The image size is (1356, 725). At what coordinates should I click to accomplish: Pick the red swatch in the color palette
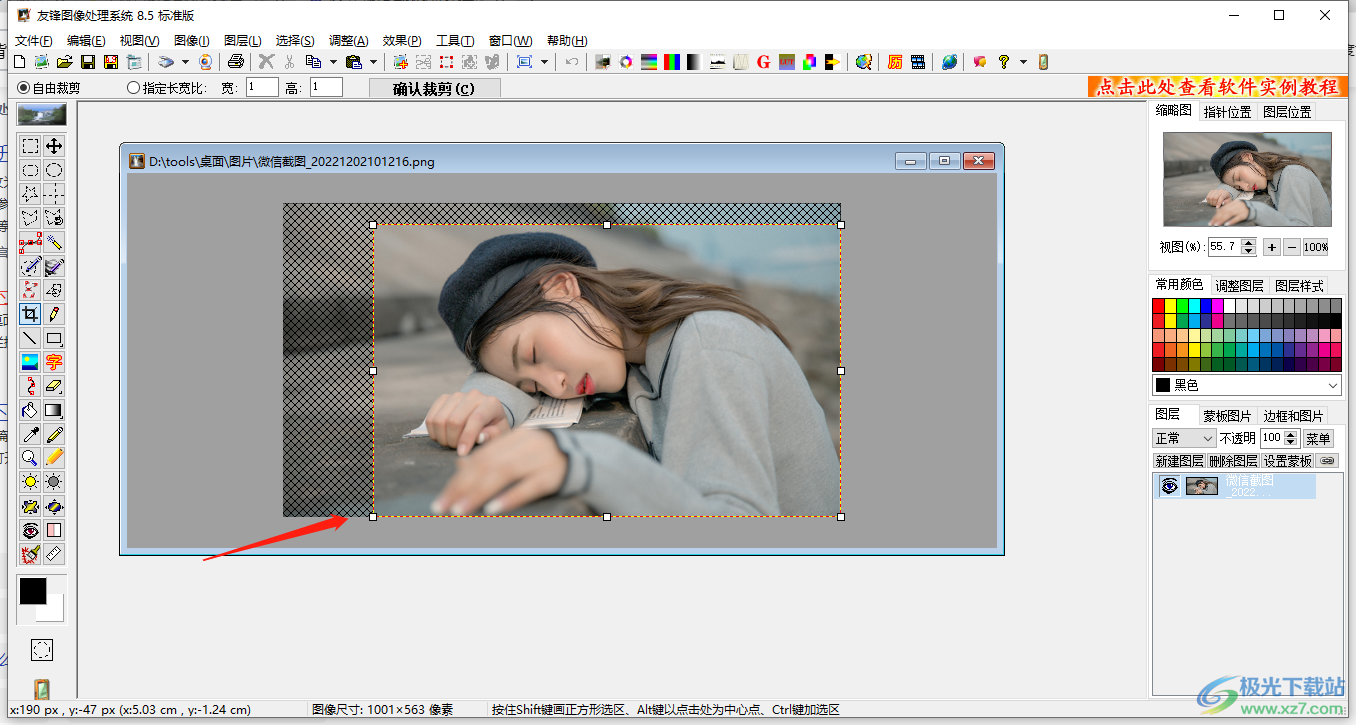pyautogui.click(x=1159, y=306)
